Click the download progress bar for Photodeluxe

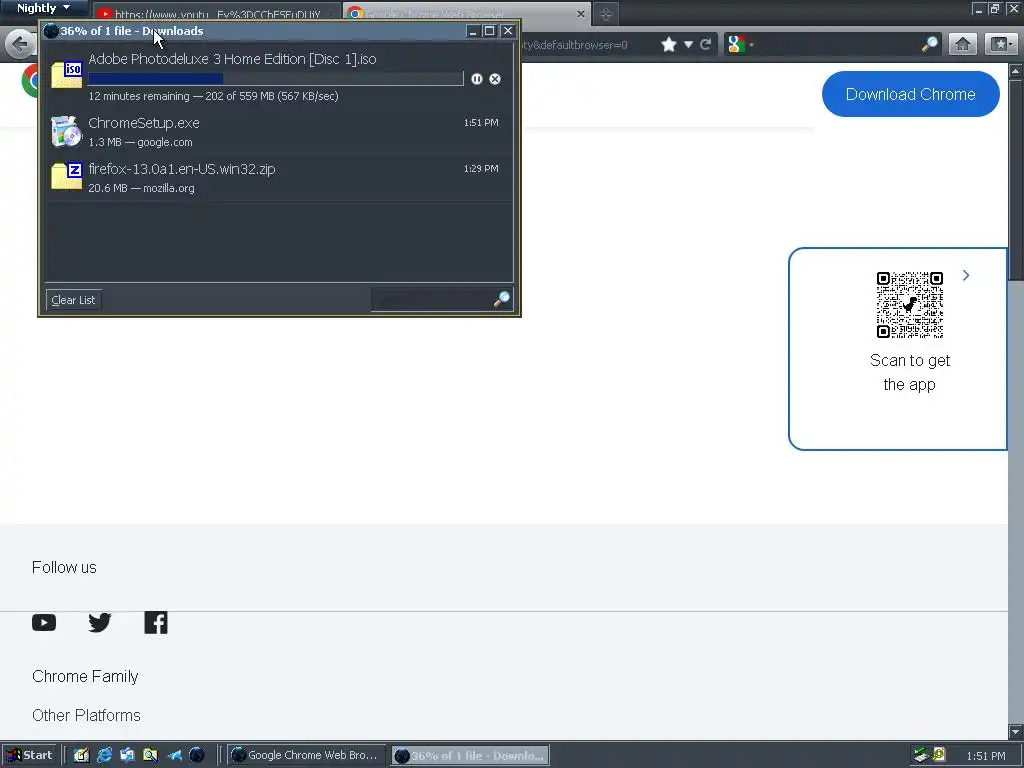click(276, 79)
